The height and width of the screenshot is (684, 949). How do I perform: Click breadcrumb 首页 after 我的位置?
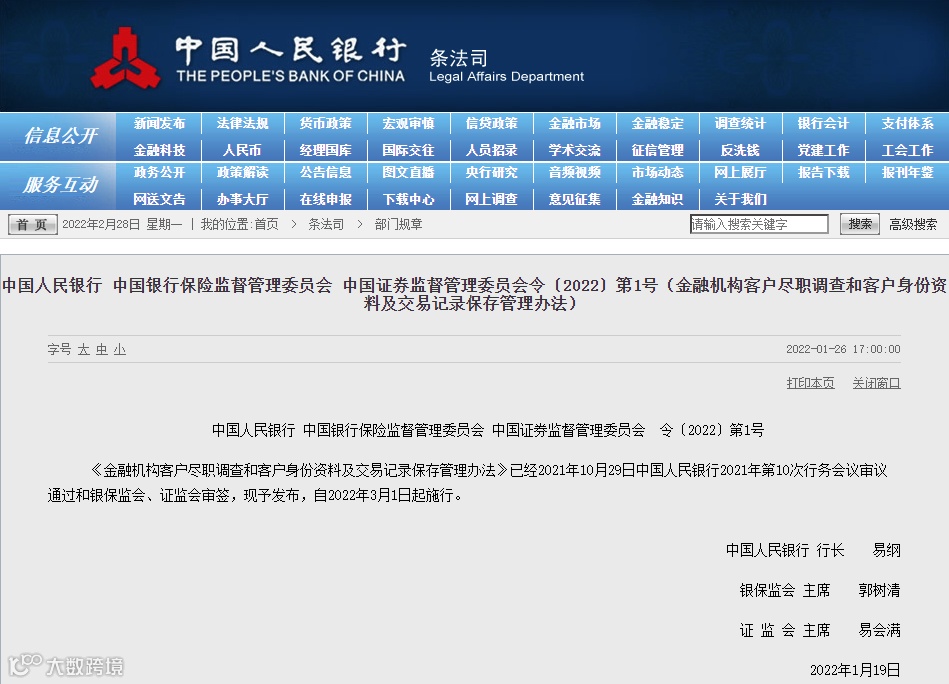[x=266, y=225]
